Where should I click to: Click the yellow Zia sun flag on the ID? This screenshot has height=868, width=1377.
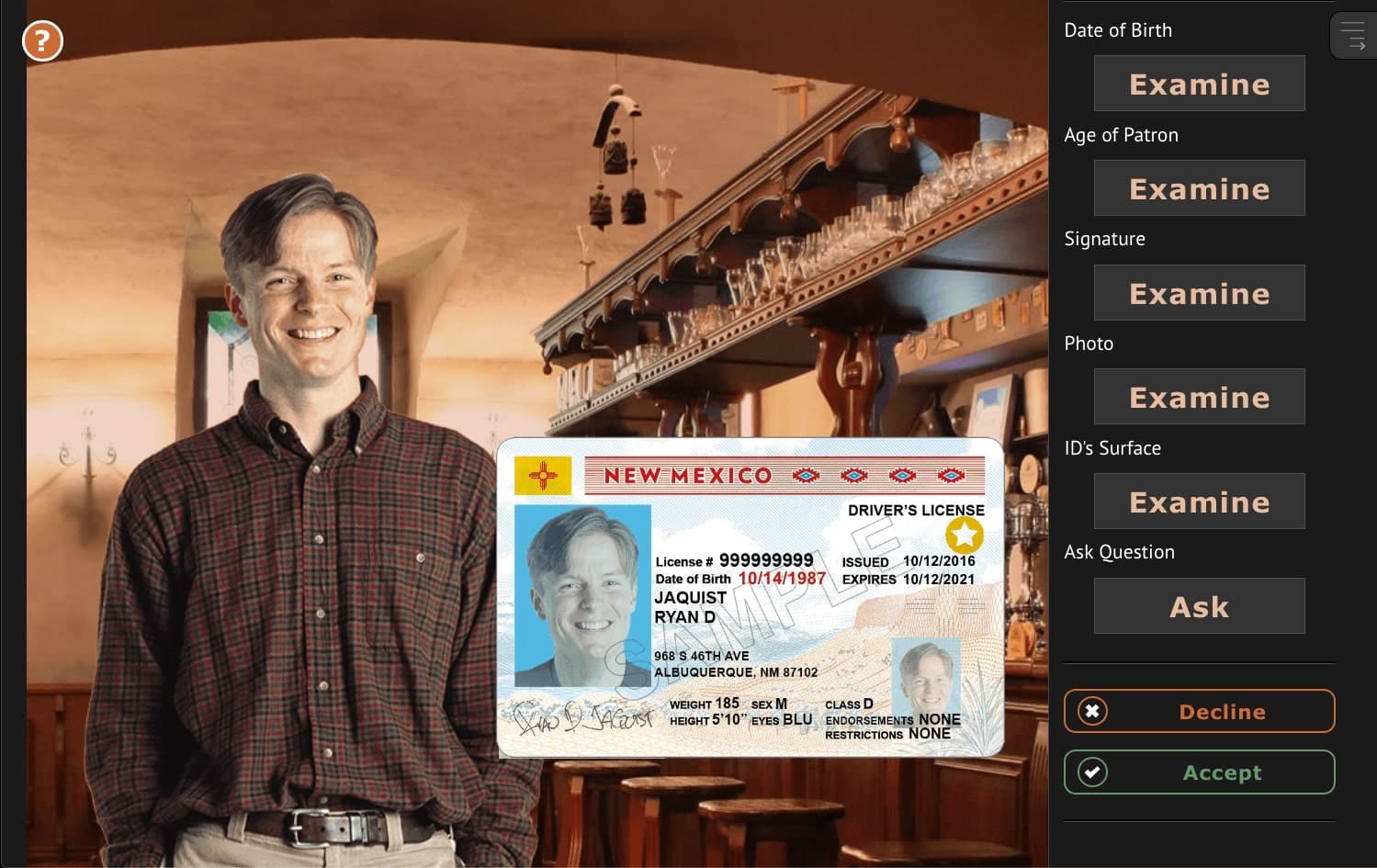(543, 476)
